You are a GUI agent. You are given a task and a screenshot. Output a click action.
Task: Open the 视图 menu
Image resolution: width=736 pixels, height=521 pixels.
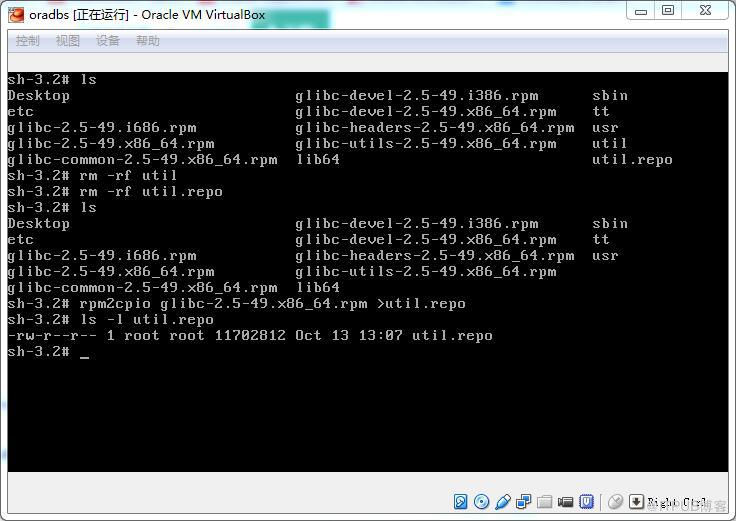click(x=68, y=41)
